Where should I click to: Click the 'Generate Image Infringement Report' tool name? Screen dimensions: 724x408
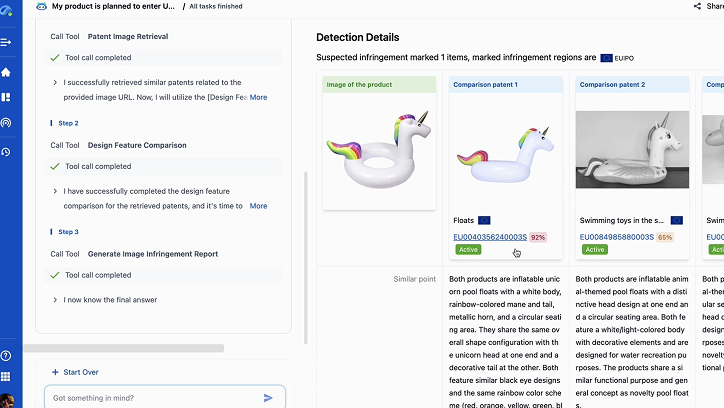153,254
